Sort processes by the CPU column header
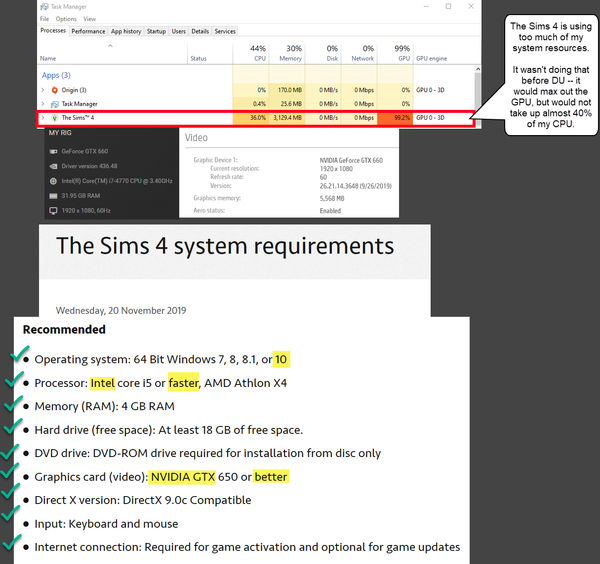This screenshot has width=600, height=564. click(256, 53)
